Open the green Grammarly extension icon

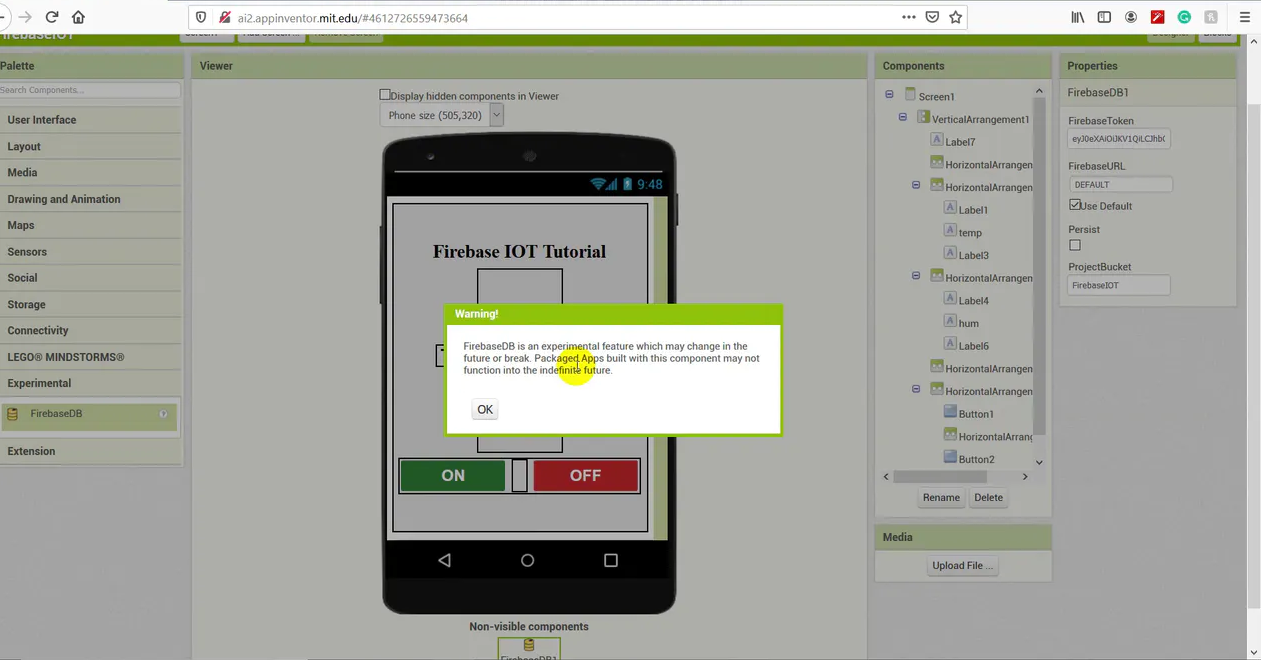1184,17
